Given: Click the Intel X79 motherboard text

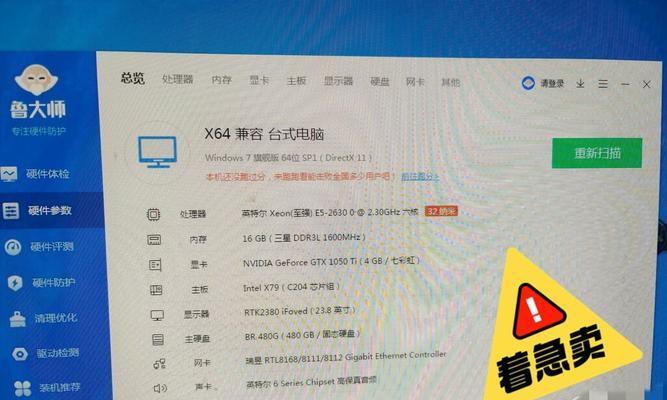Looking at the screenshot, I should [291, 287].
